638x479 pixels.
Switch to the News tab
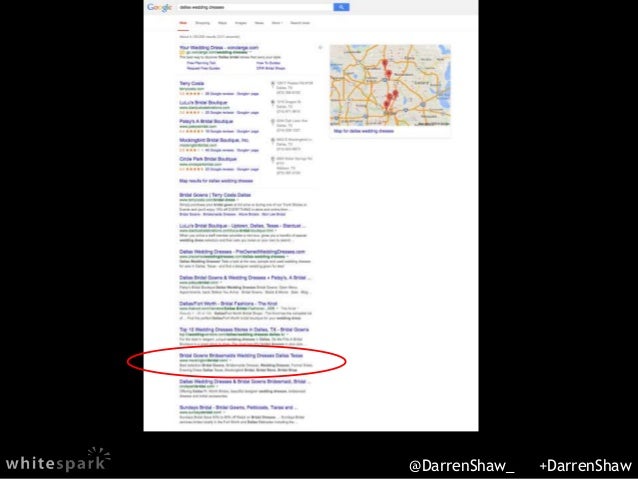(x=259, y=23)
